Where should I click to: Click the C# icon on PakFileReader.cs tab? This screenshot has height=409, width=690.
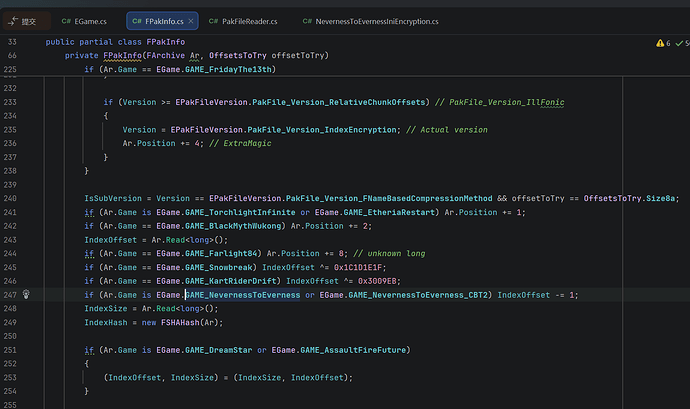(213, 21)
